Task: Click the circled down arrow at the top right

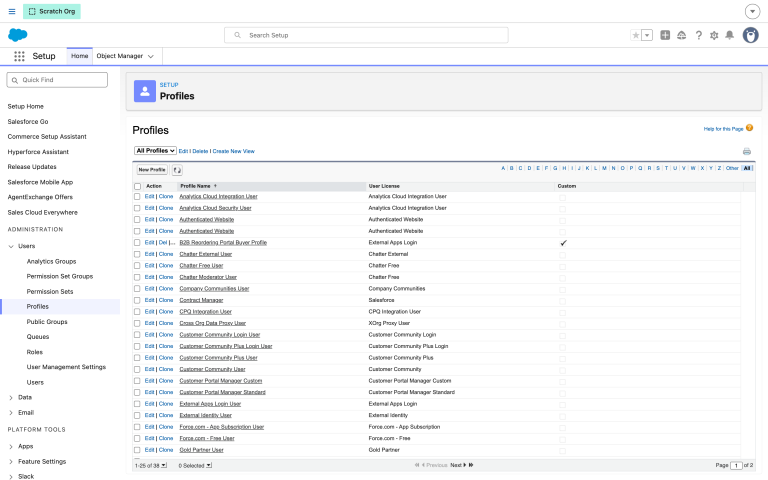Action: pyautogui.click(x=752, y=11)
